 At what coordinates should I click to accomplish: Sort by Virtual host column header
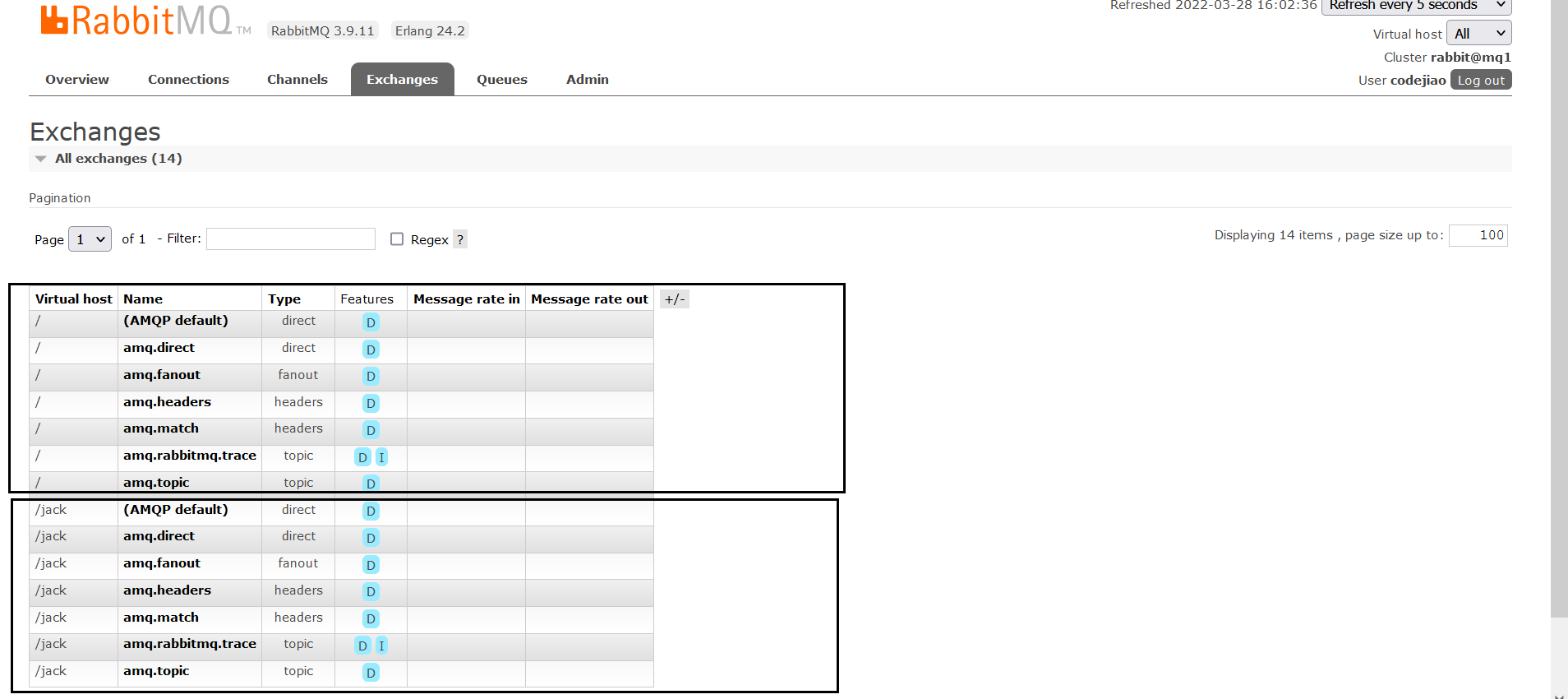coord(73,299)
